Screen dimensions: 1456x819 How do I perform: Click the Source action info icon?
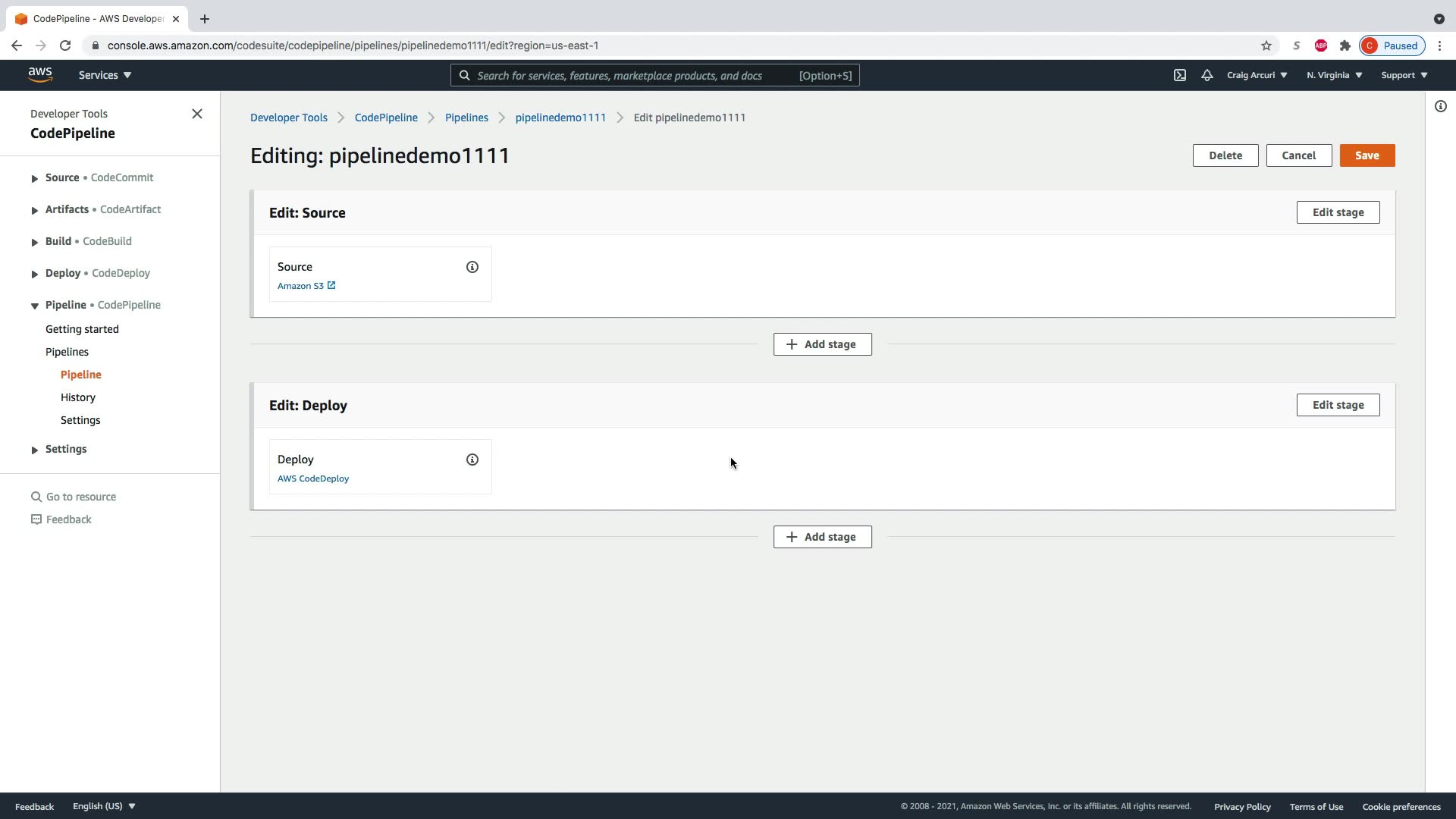click(472, 267)
